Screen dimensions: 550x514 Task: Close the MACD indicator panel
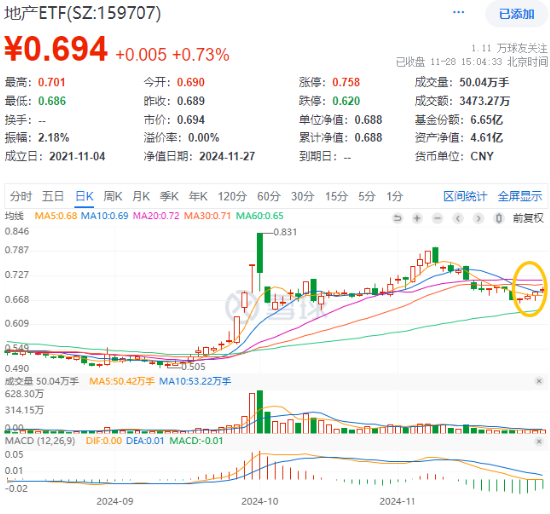[x=539, y=441]
